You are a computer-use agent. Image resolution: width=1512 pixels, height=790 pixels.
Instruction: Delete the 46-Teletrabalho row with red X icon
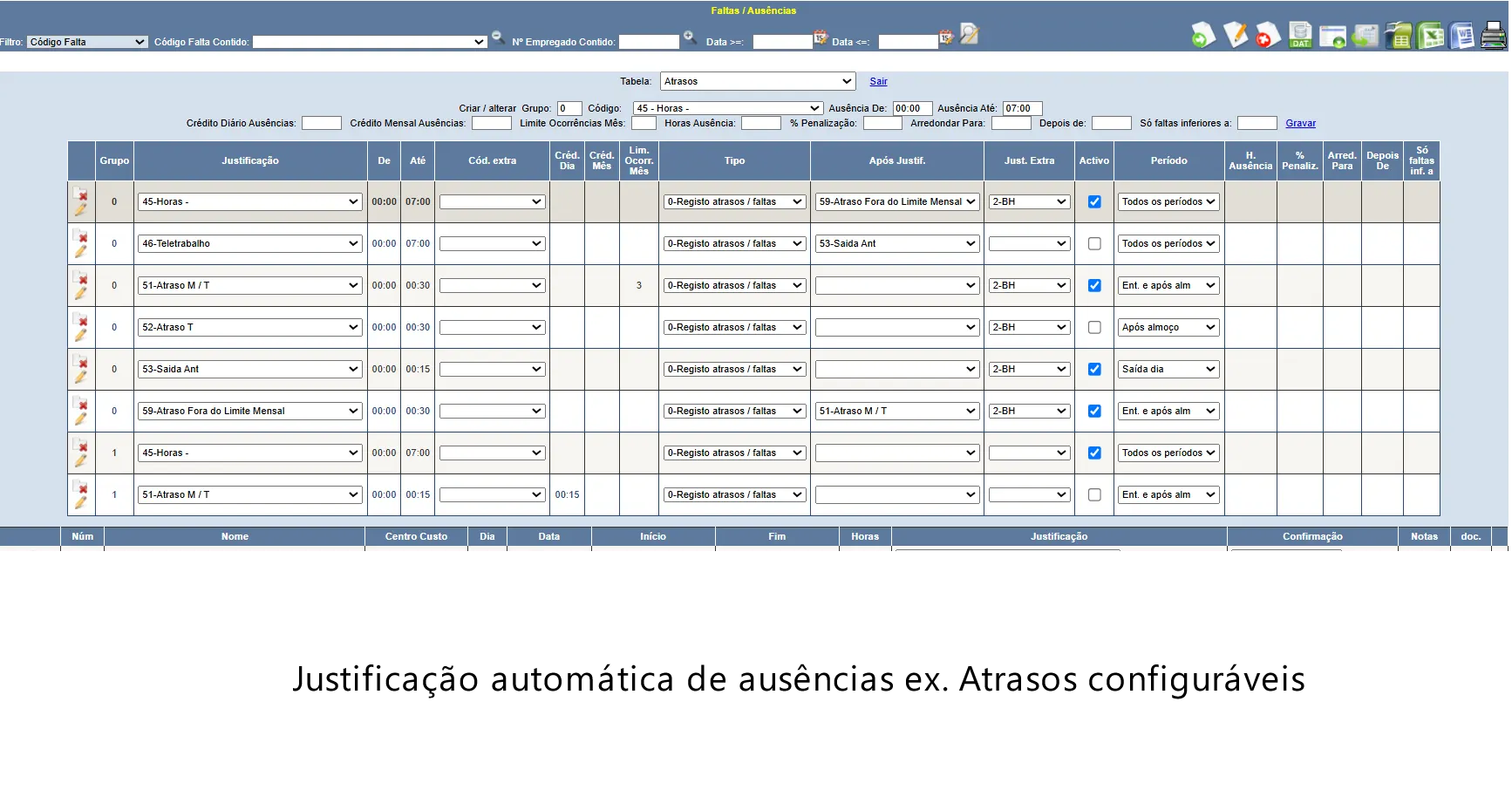click(x=81, y=237)
